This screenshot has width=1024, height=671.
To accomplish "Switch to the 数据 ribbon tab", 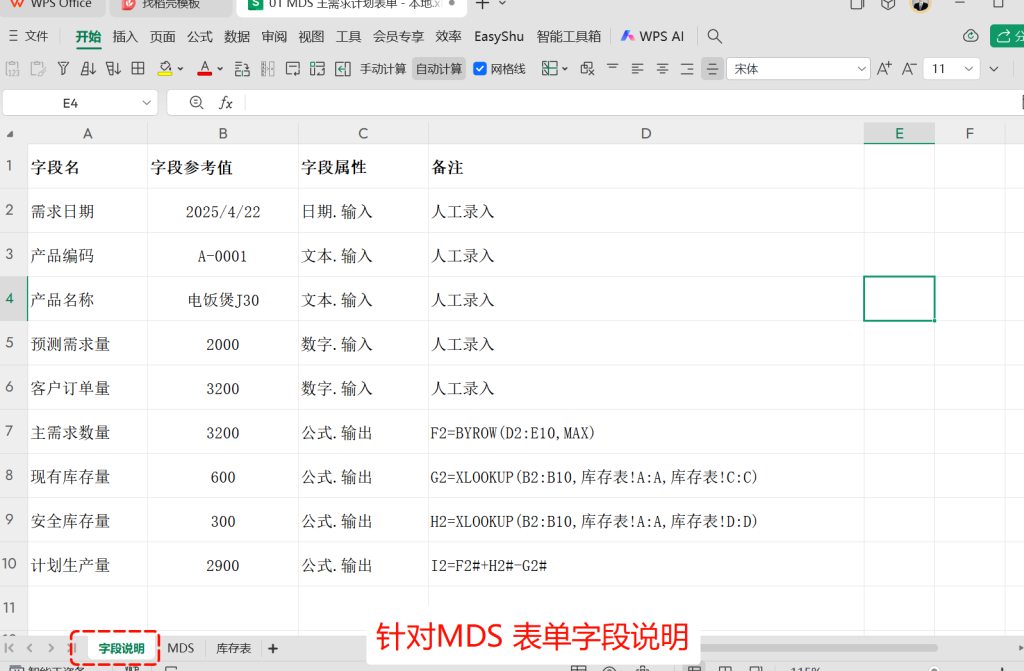I will click(236, 37).
